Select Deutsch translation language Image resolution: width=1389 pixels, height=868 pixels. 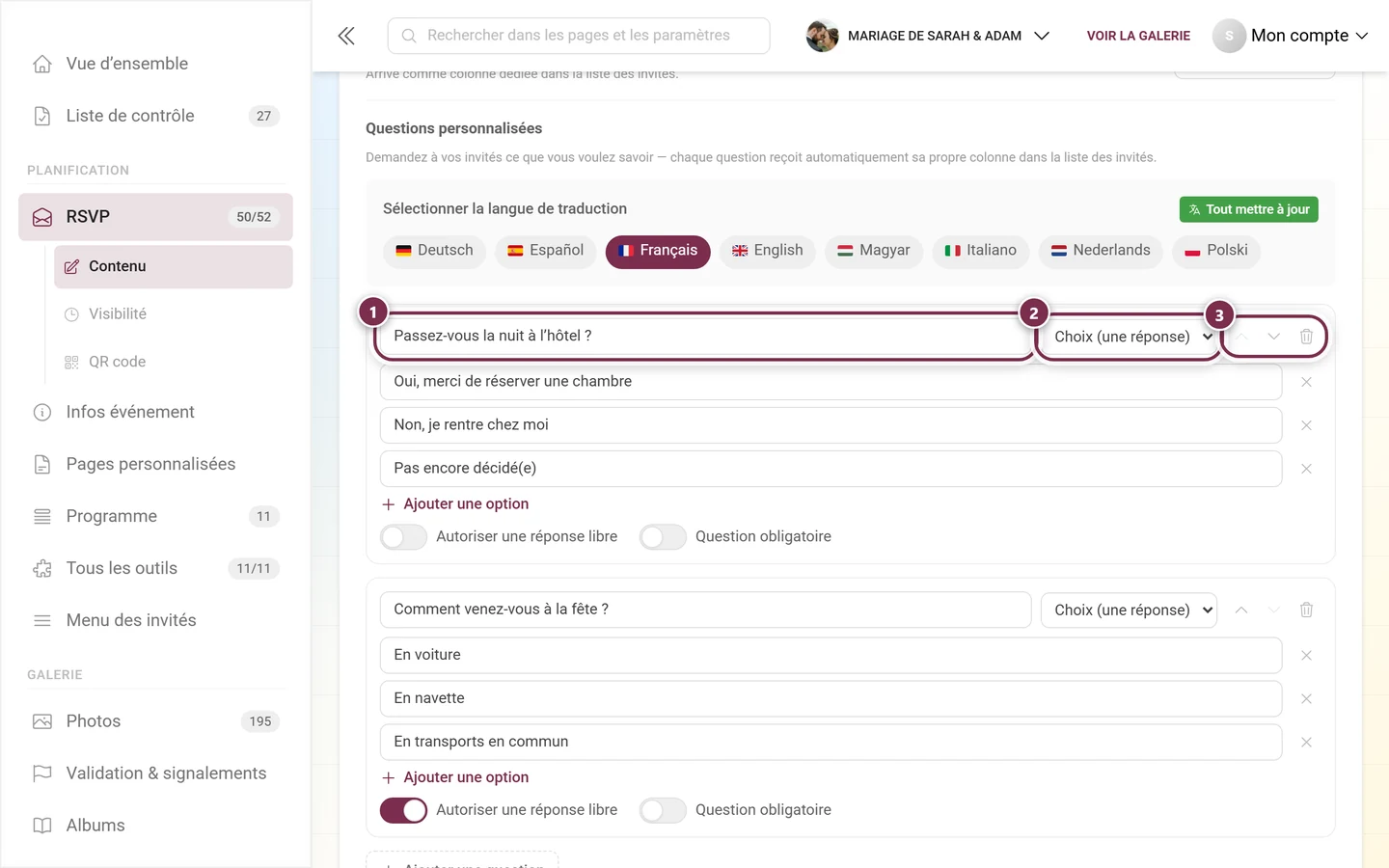434,251
